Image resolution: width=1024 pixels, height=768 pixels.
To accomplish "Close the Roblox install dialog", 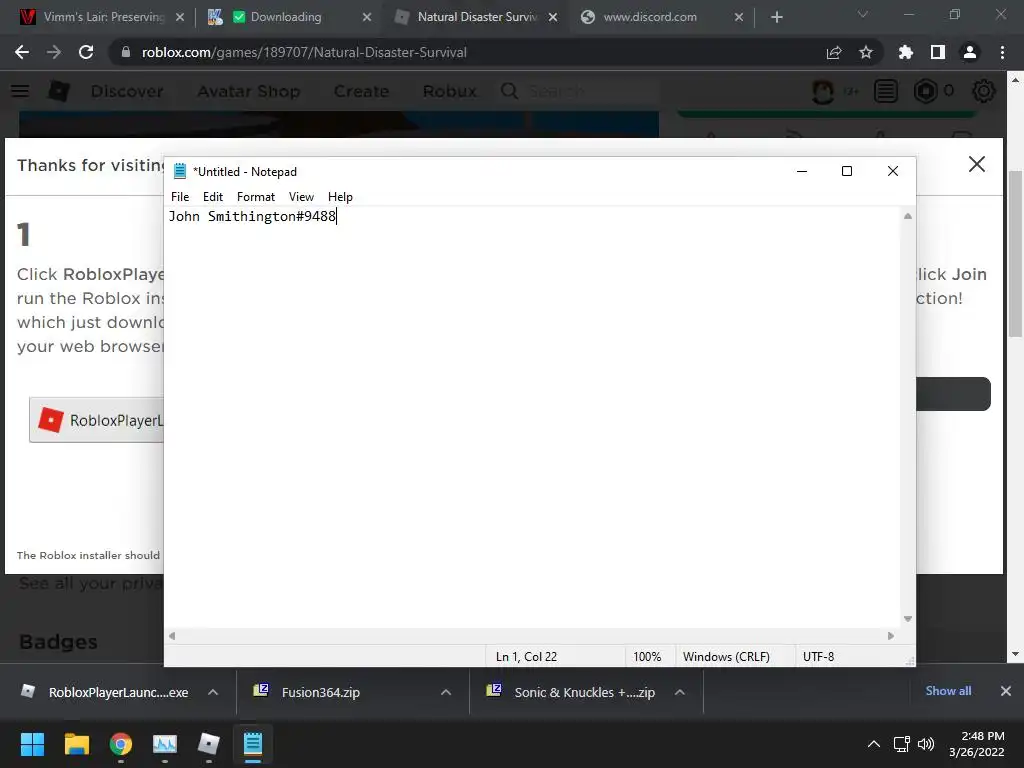I will pos(977,164).
